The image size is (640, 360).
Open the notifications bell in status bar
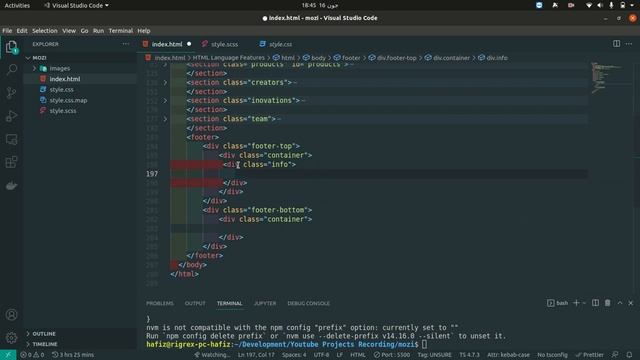(629, 355)
